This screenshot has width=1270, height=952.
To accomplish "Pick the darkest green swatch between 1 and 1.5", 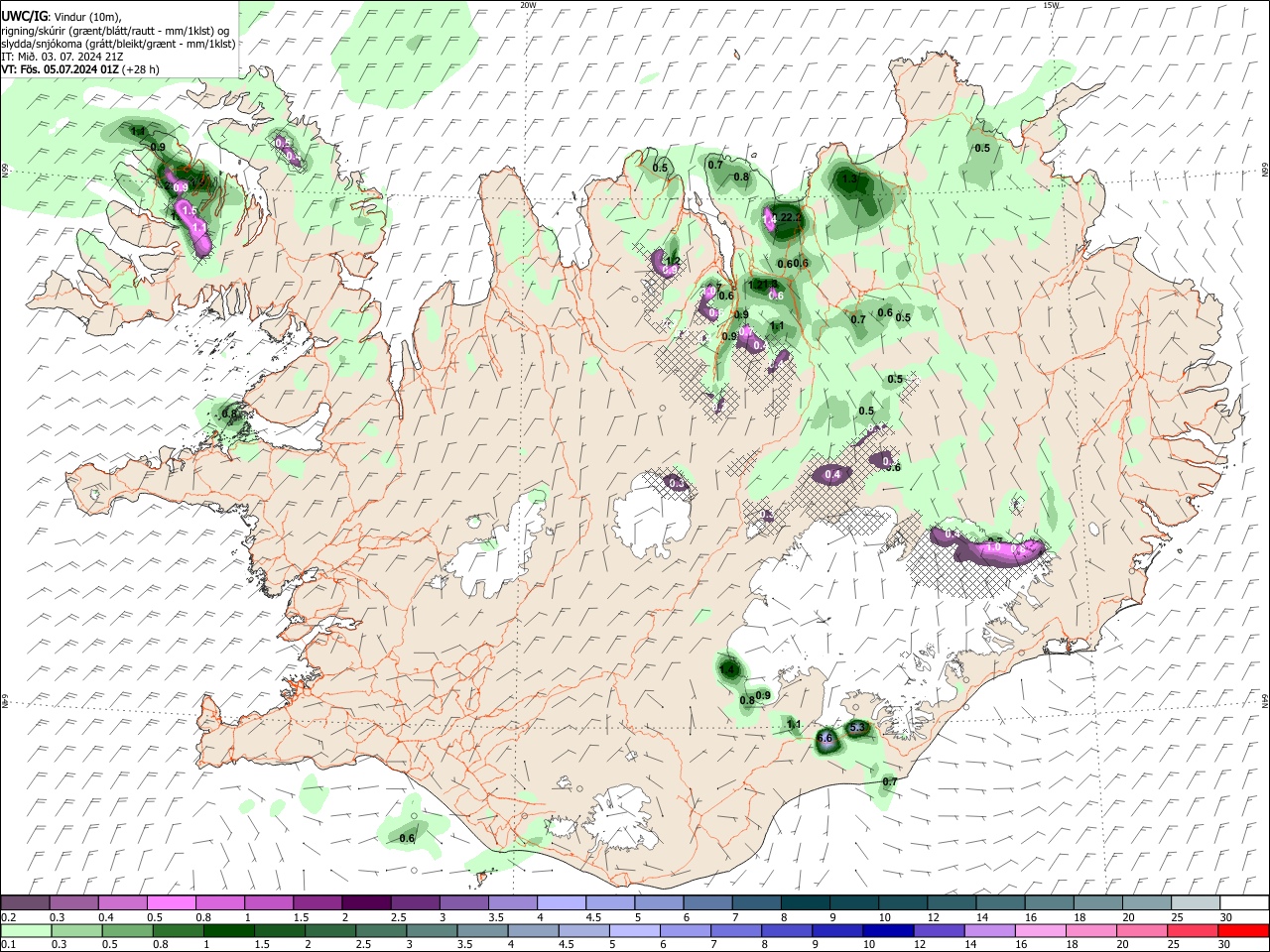I will point(228,930).
